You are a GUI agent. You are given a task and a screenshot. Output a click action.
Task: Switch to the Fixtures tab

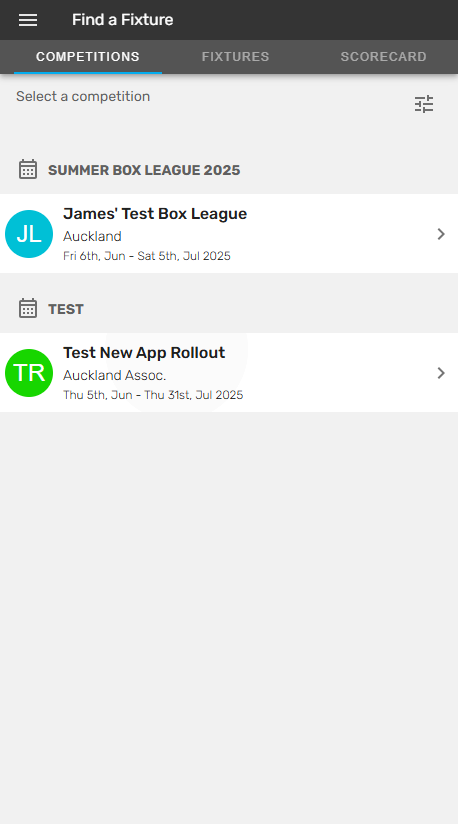(235, 57)
